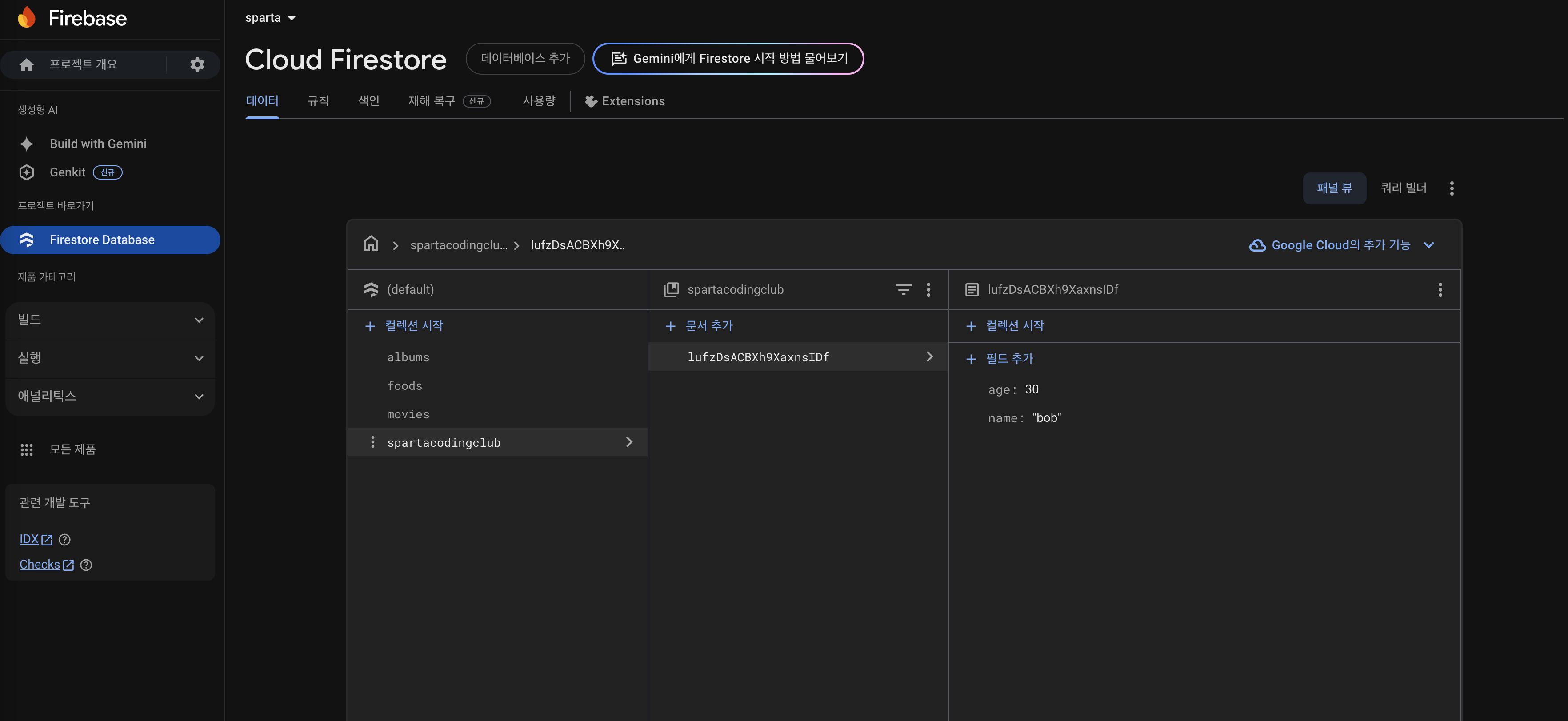Click the Google Cloud icon

1257,245
